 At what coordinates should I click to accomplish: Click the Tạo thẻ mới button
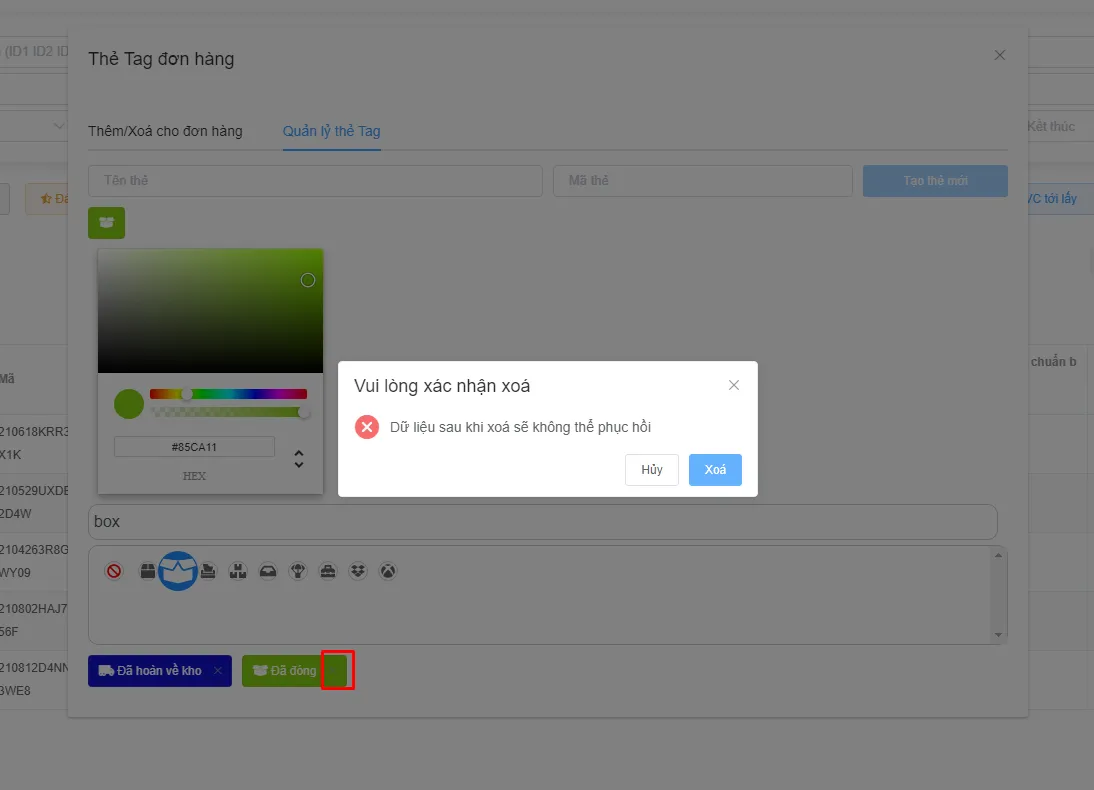[935, 181]
